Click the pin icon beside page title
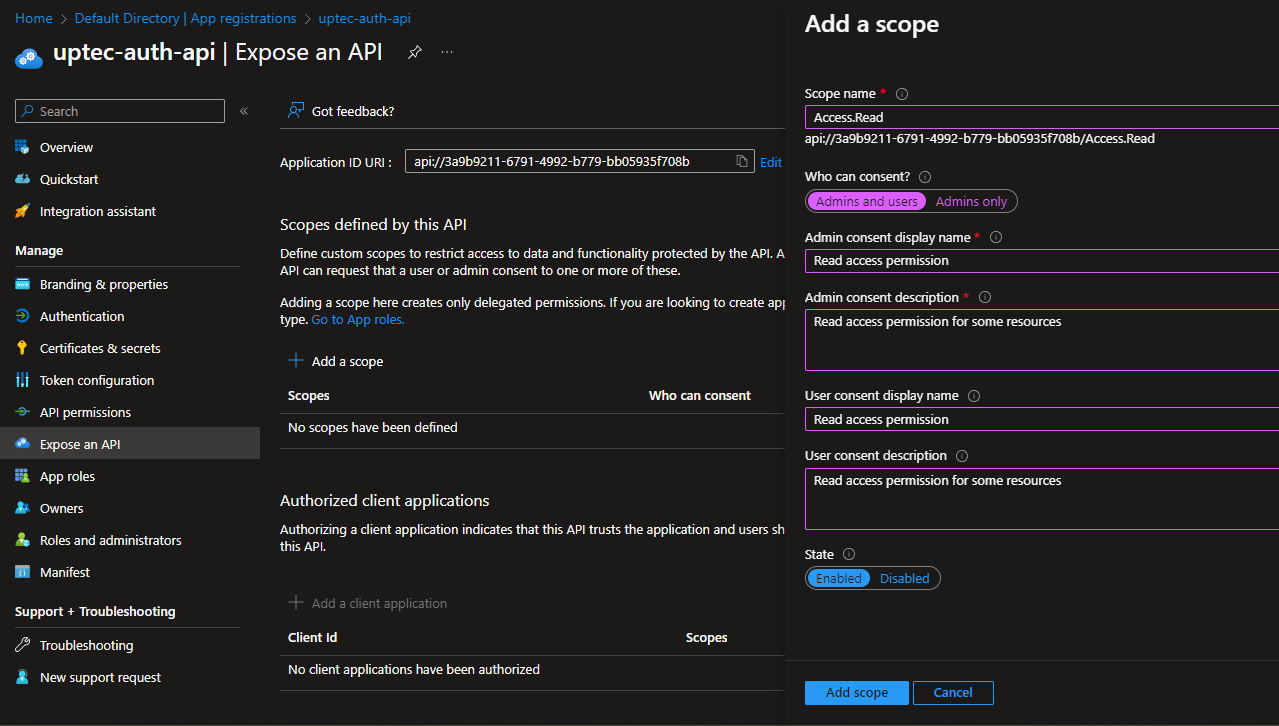The height and width of the screenshot is (726, 1279). [x=414, y=52]
